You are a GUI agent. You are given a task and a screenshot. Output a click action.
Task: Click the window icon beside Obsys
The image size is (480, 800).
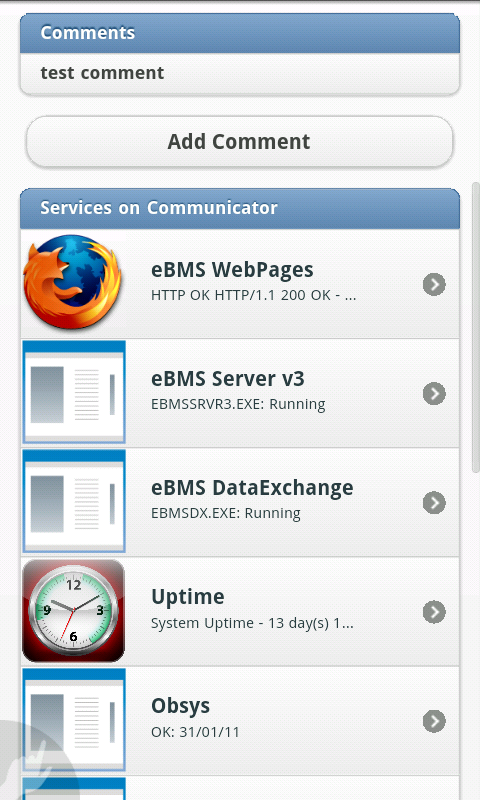coord(74,719)
